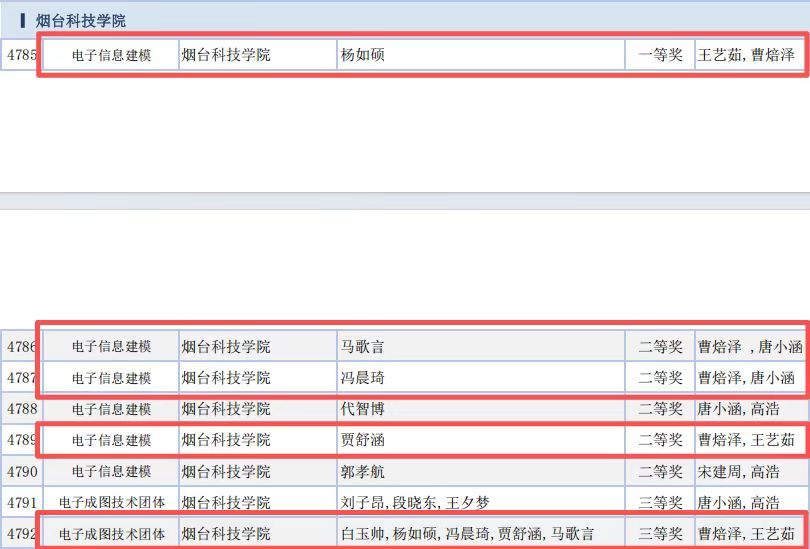Click student name 马歌言 in row 4786
The image size is (810, 549).
(x=363, y=346)
